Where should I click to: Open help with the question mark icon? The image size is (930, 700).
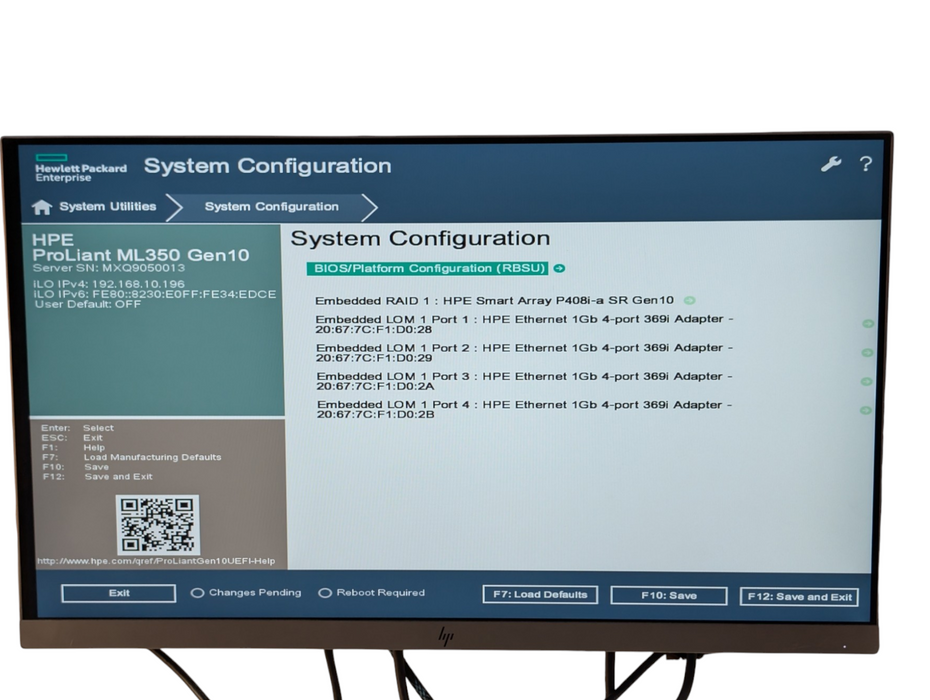point(866,164)
